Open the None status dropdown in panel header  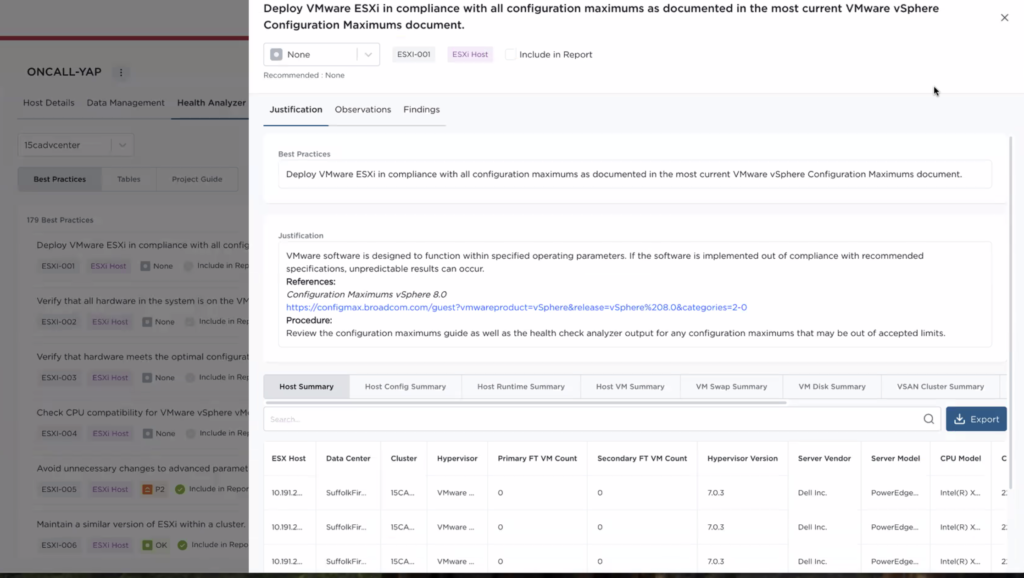(321, 55)
